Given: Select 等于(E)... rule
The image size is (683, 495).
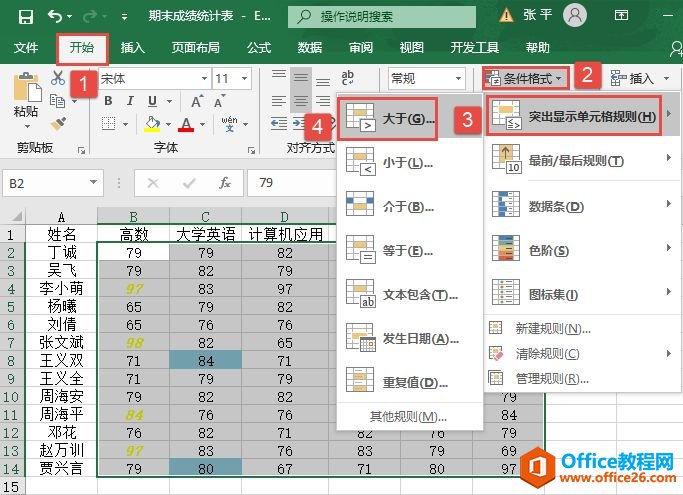Looking at the screenshot, I should click(x=409, y=251).
